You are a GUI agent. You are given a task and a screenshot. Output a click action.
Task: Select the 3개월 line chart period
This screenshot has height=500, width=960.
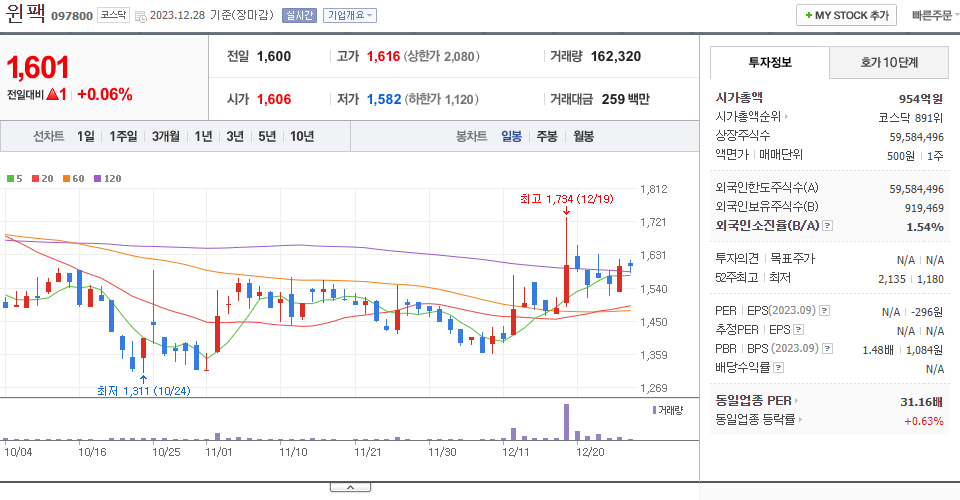[166, 136]
